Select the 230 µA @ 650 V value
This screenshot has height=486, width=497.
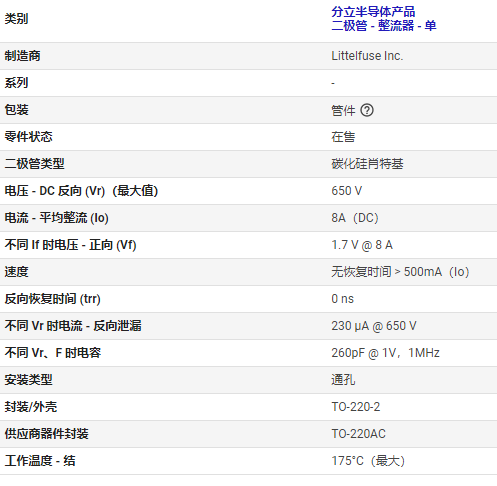[374, 326]
